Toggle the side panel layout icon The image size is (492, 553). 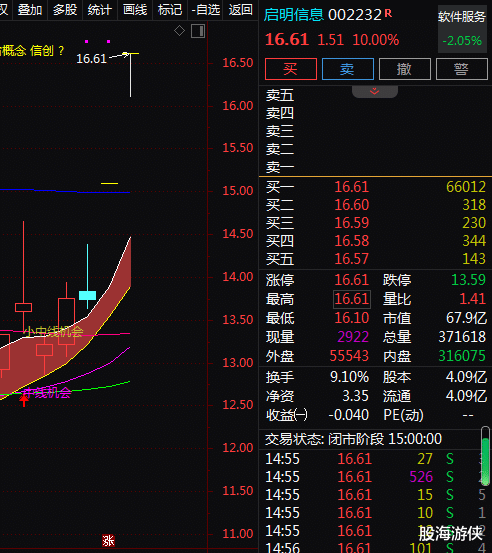[198, 31]
